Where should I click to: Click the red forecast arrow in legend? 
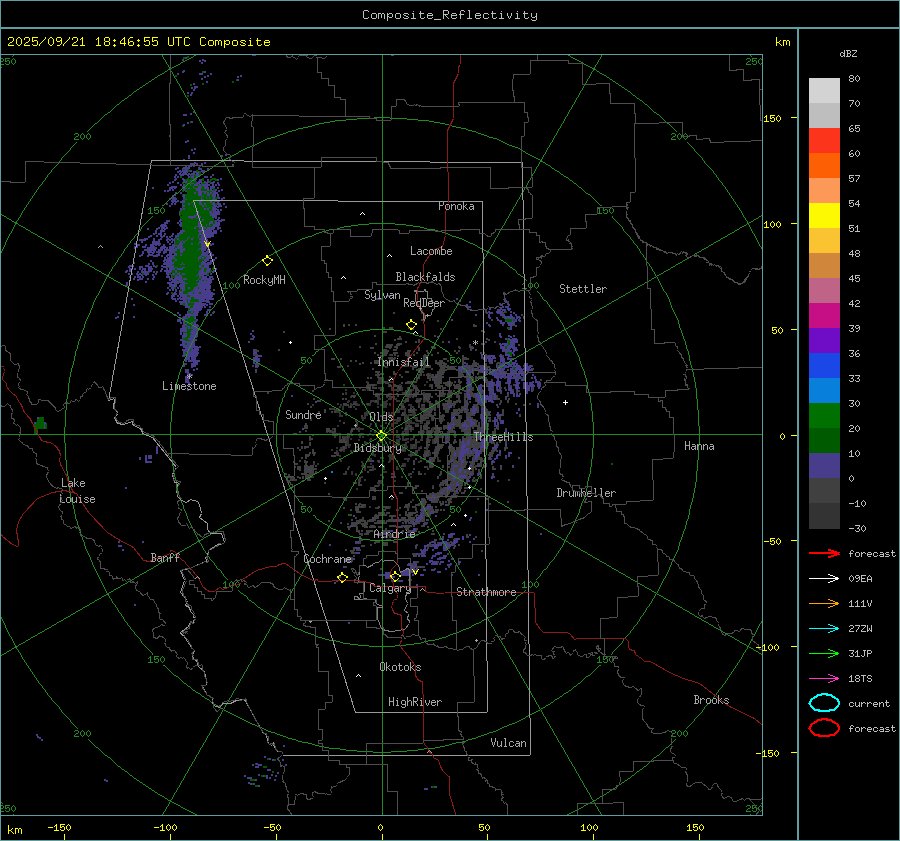824,553
